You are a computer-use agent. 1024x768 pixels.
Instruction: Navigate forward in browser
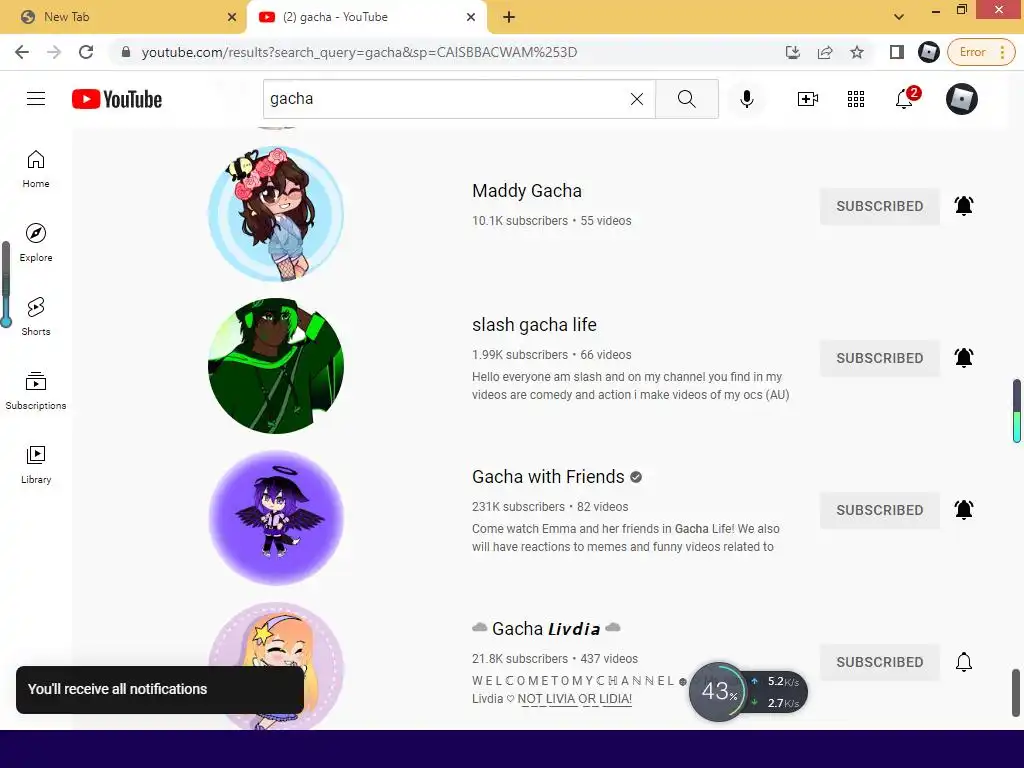coord(54,52)
